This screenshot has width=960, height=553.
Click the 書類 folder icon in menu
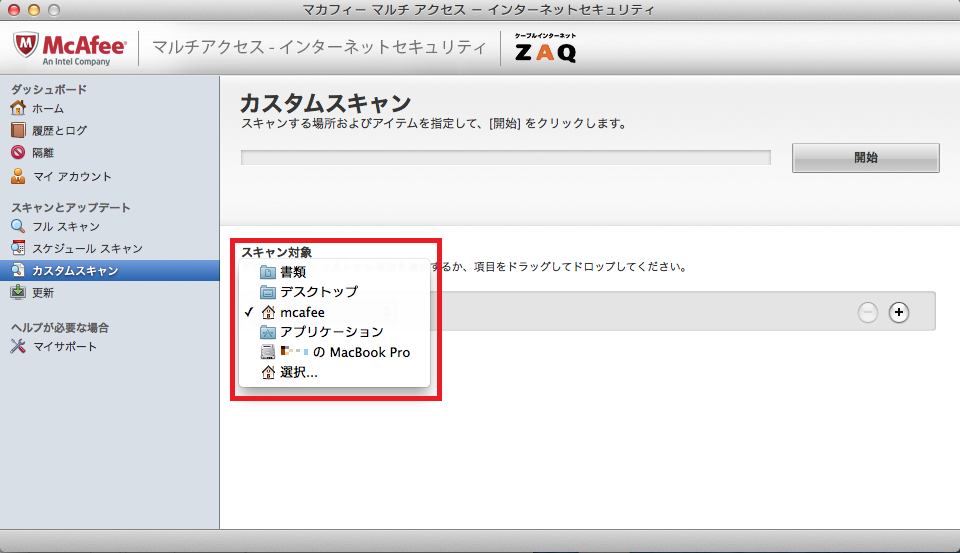pos(268,271)
